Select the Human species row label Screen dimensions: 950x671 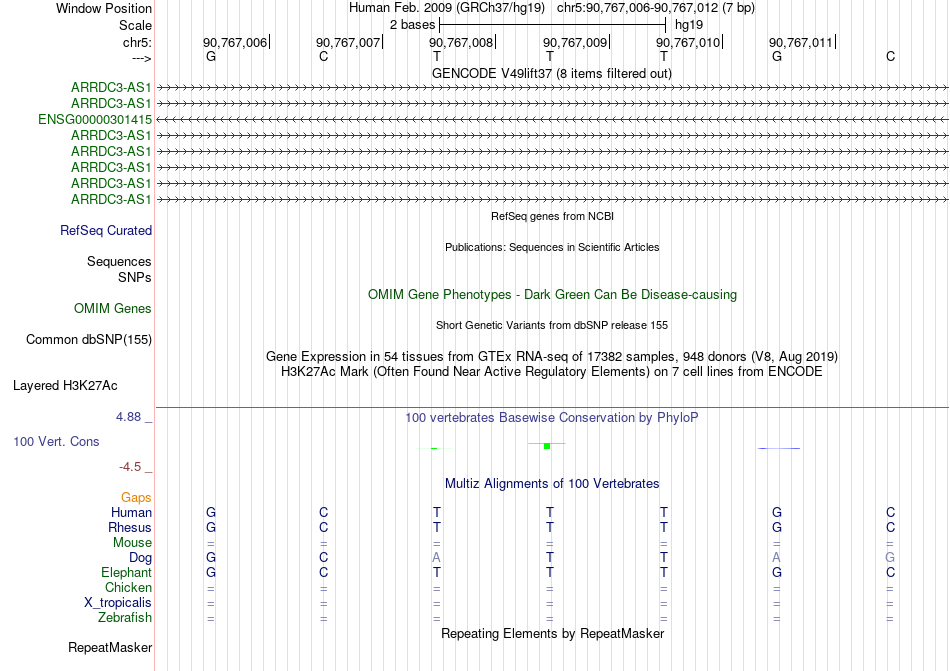click(x=131, y=512)
